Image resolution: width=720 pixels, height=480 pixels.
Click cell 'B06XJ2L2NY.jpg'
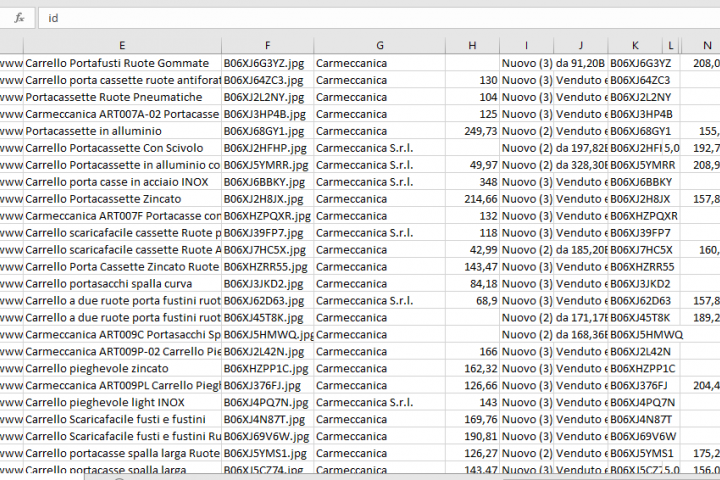click(268, 97)
